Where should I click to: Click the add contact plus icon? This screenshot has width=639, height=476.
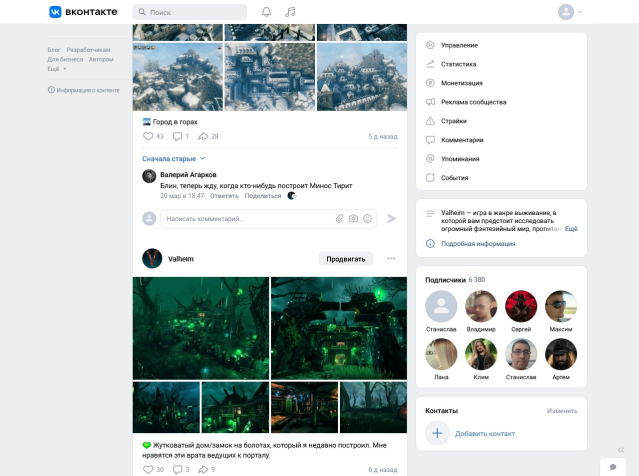click(437, 433)
